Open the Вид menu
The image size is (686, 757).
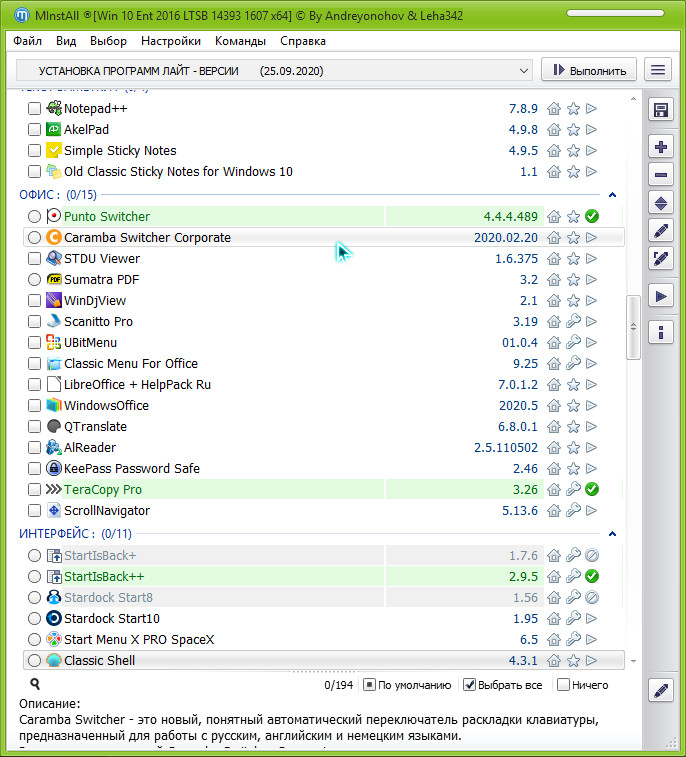pos(66,41)
